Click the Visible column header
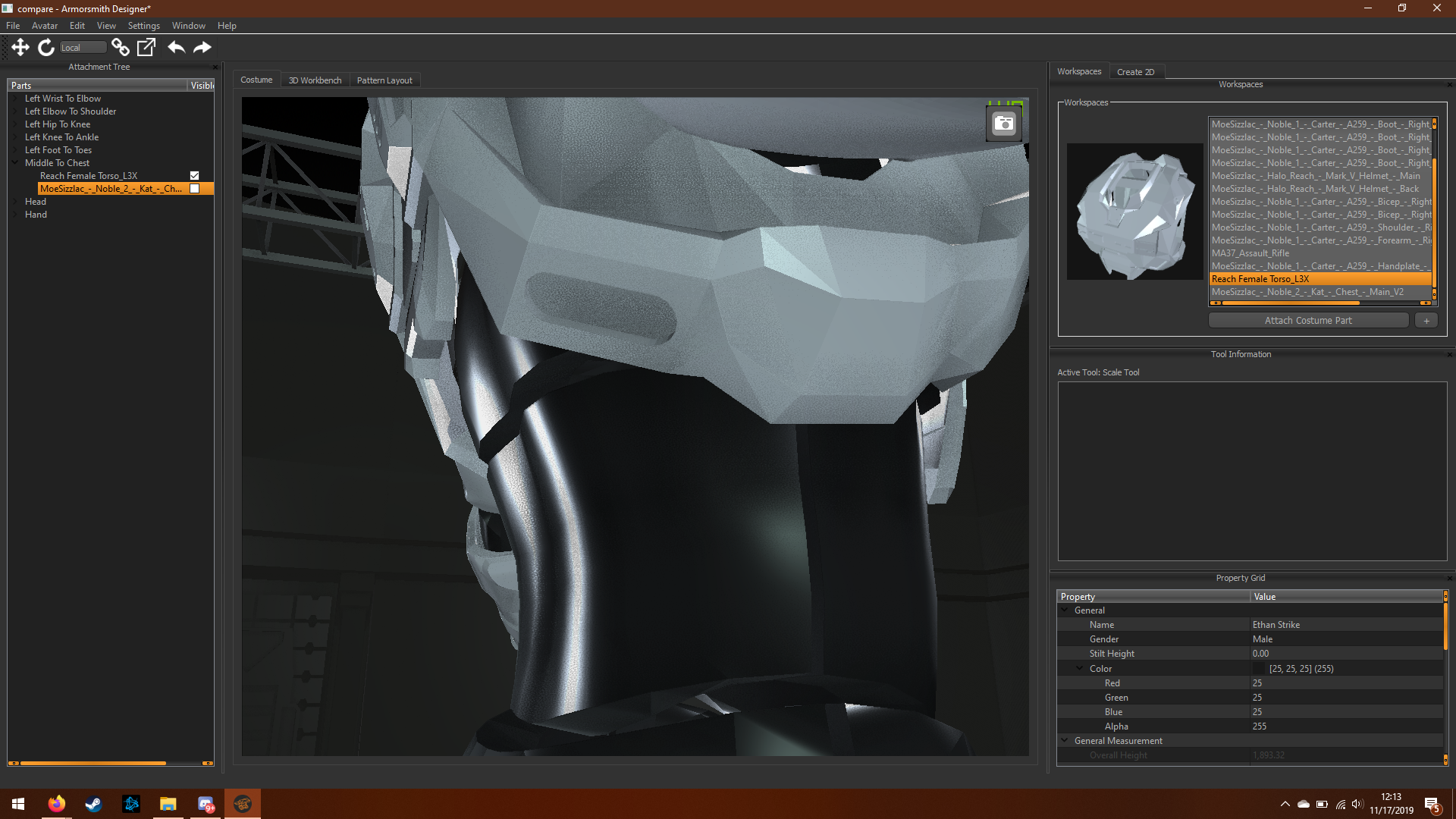1456x819 pixels. tap(201, 85)
